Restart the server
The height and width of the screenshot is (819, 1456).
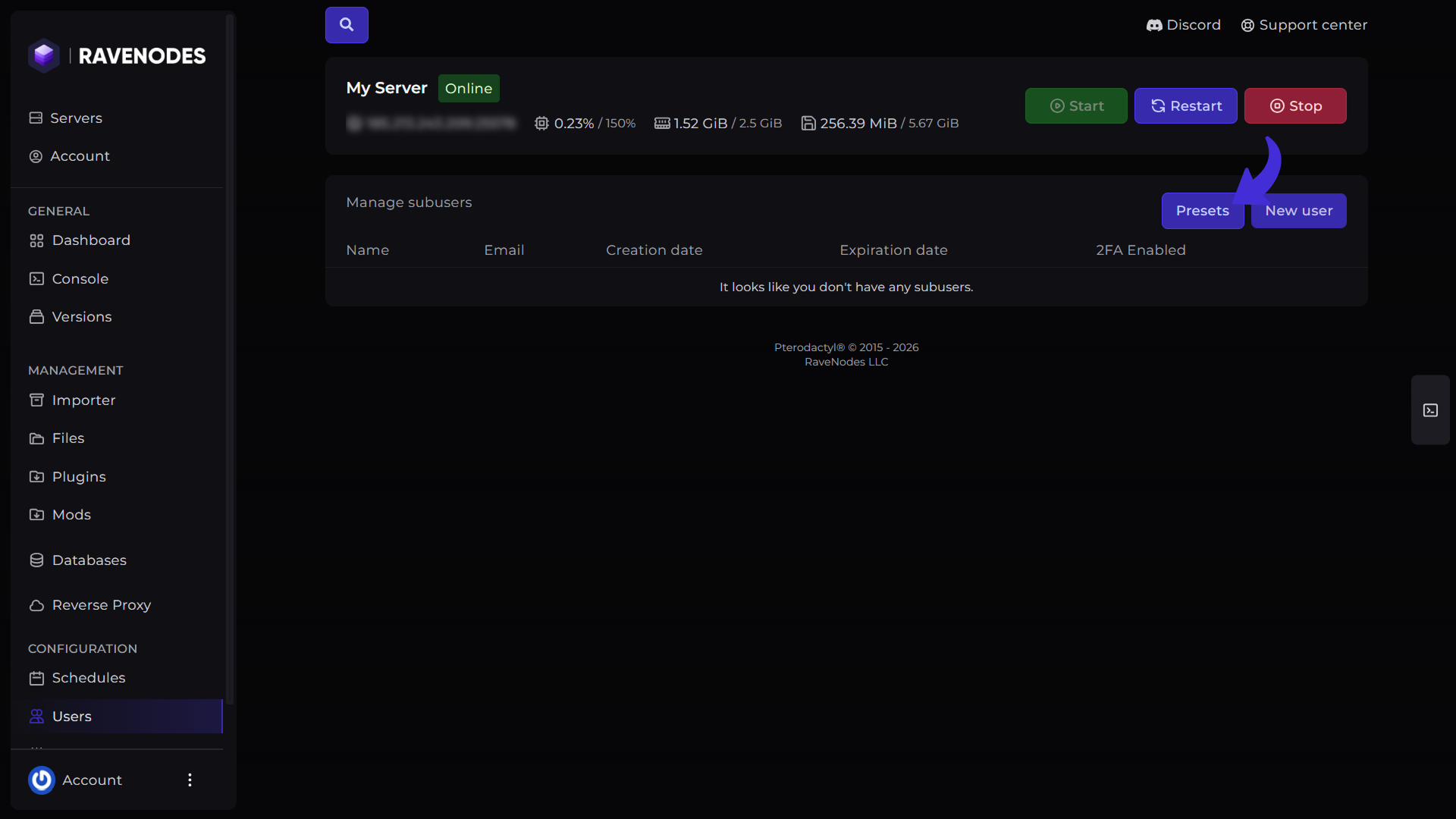(1186, 105)
